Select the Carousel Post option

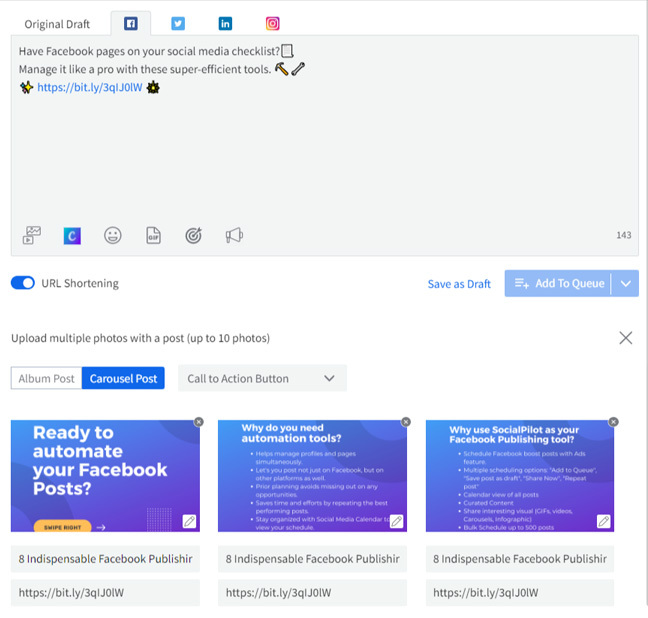(123, 378)
